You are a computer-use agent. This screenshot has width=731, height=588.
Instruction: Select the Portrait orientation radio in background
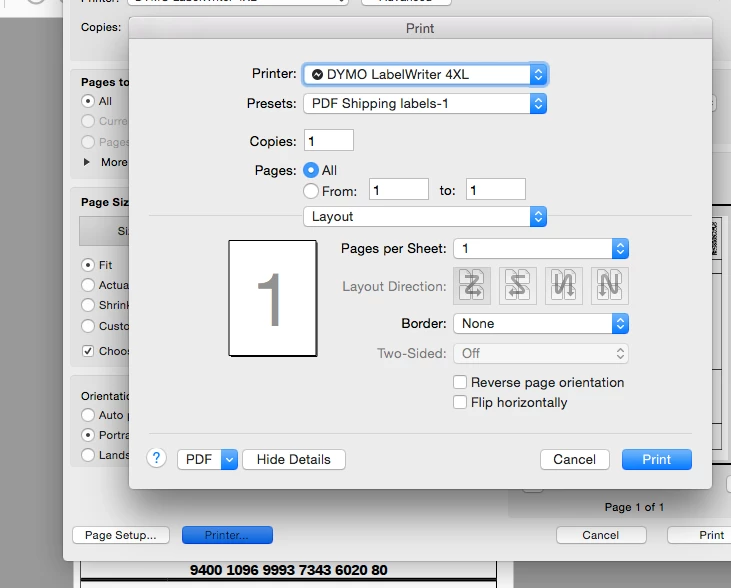tap(88, 435)
